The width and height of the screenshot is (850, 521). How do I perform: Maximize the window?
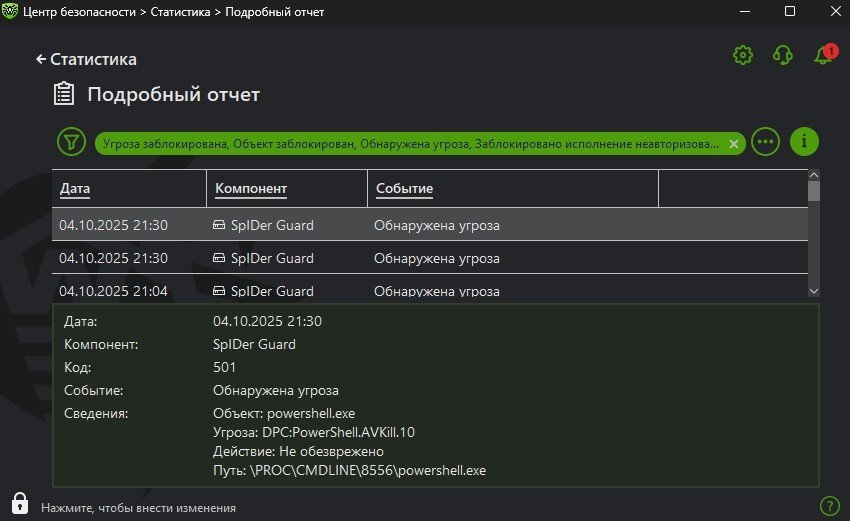790,11
